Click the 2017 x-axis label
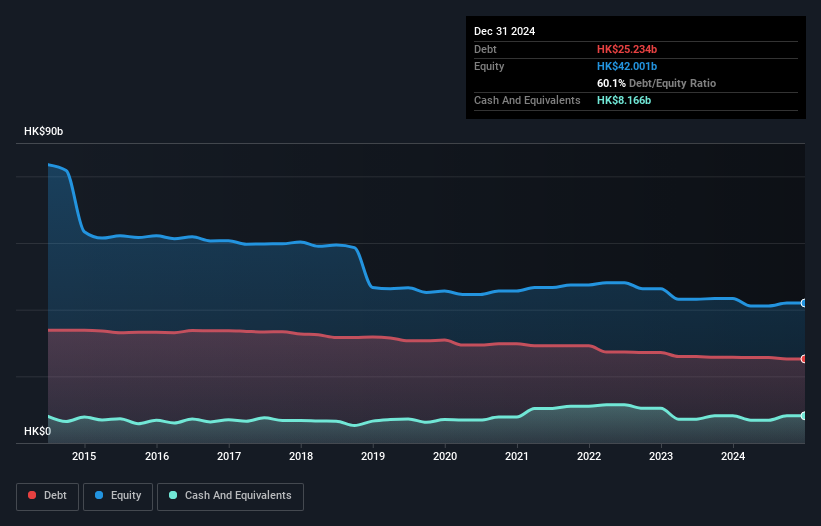The width and height of the screenshot is (821, 526). pyautogui.click(x=229, y=456)
